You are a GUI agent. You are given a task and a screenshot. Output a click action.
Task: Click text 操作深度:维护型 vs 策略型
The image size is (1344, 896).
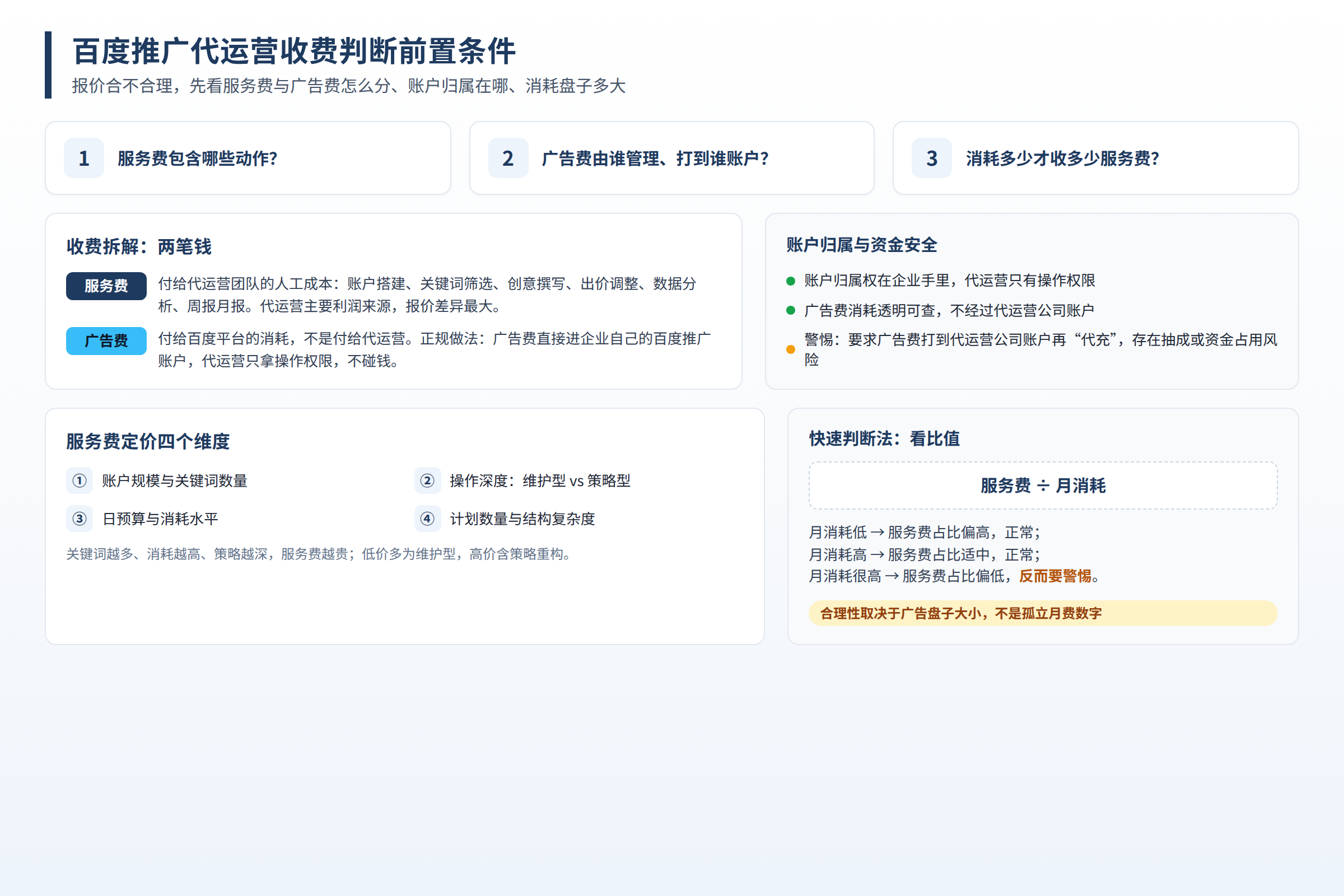pyautogui.click(x=540, y=480)
